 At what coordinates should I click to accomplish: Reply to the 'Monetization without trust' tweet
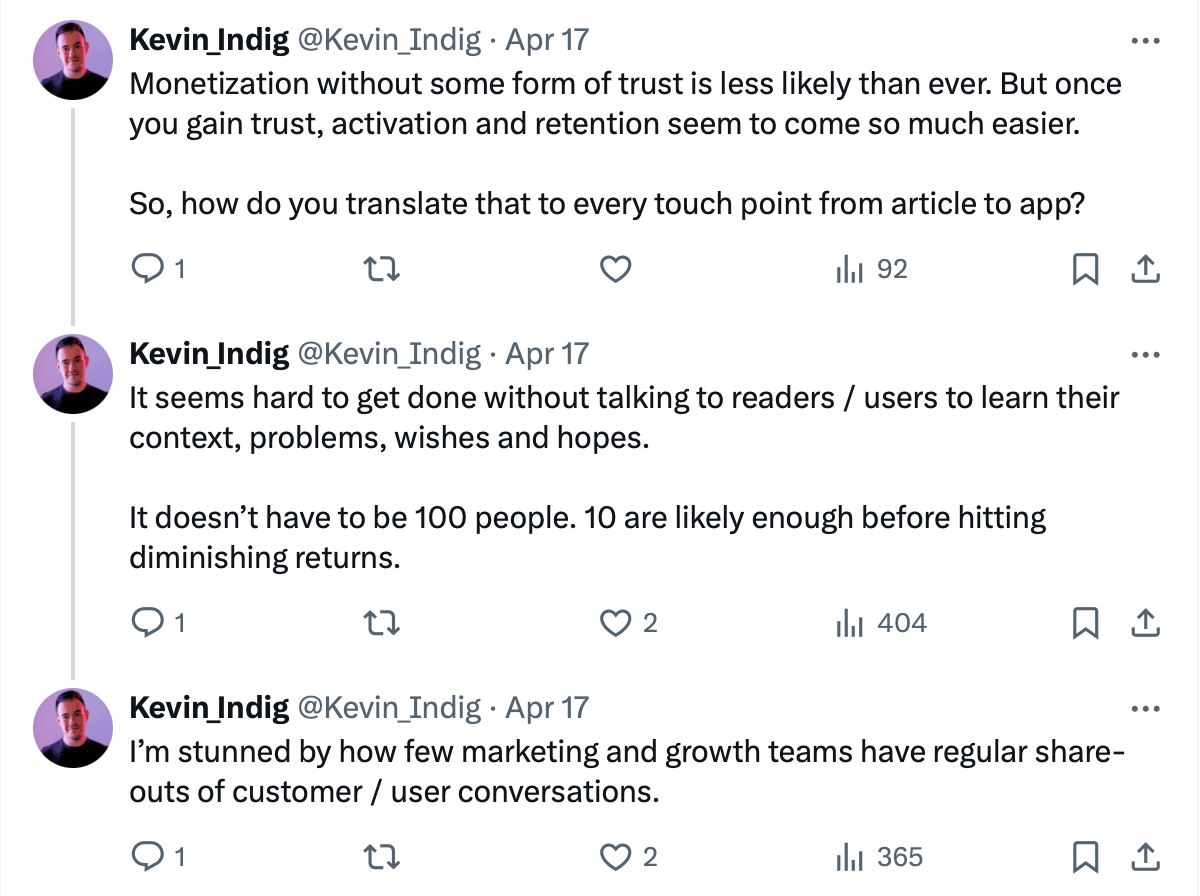pyautogui.click(x=148, y=269)
